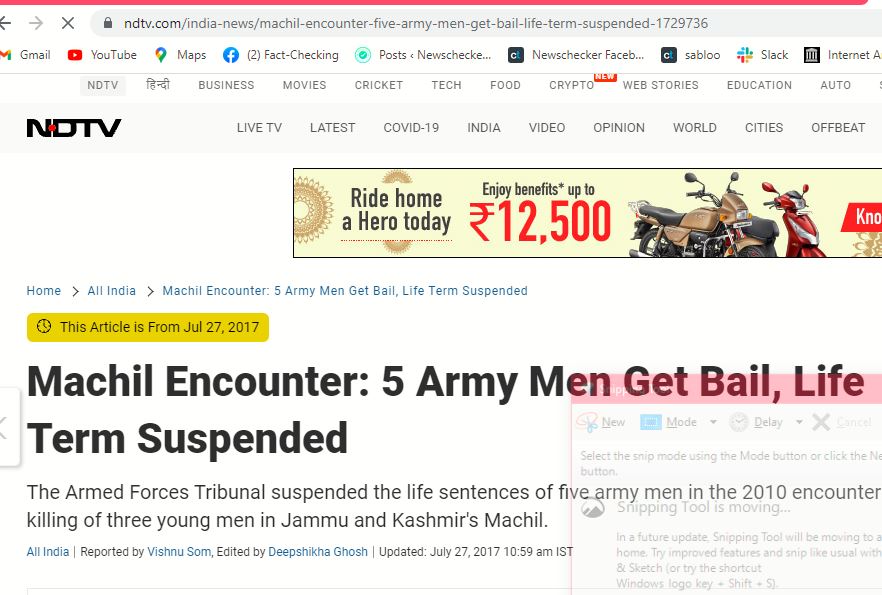Screen dimensions: 882x595
Task: Expand the left side panel arrow
Action: click(4, 428)
